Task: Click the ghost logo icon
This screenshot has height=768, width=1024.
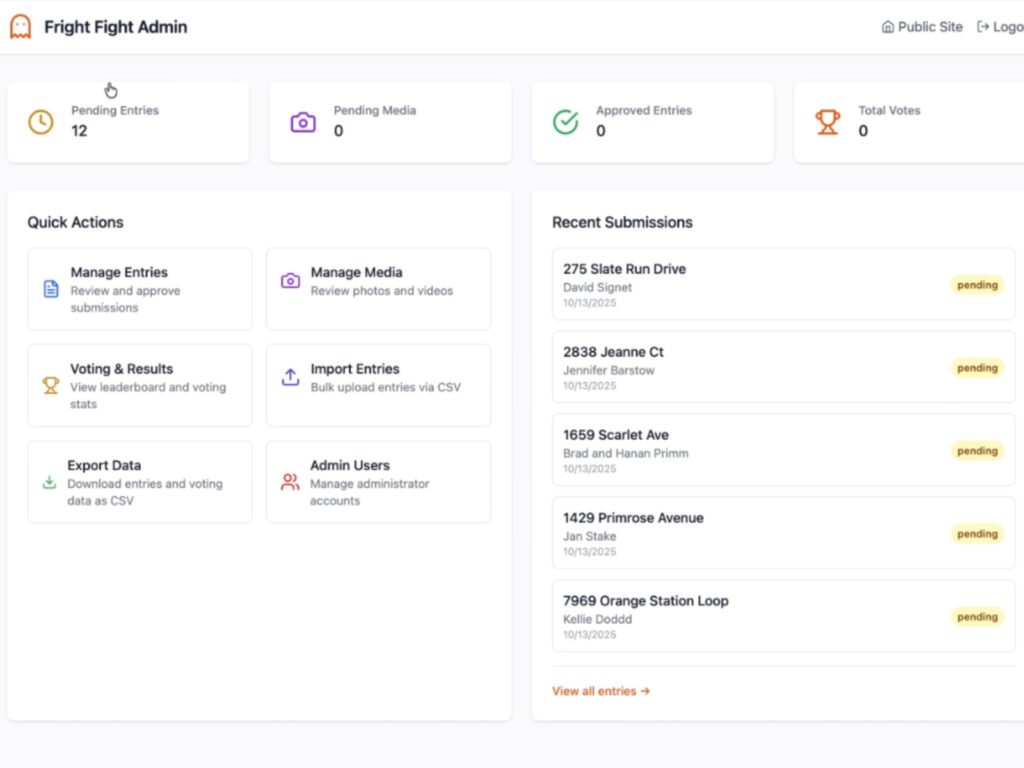Action: (x=20, y=27)
